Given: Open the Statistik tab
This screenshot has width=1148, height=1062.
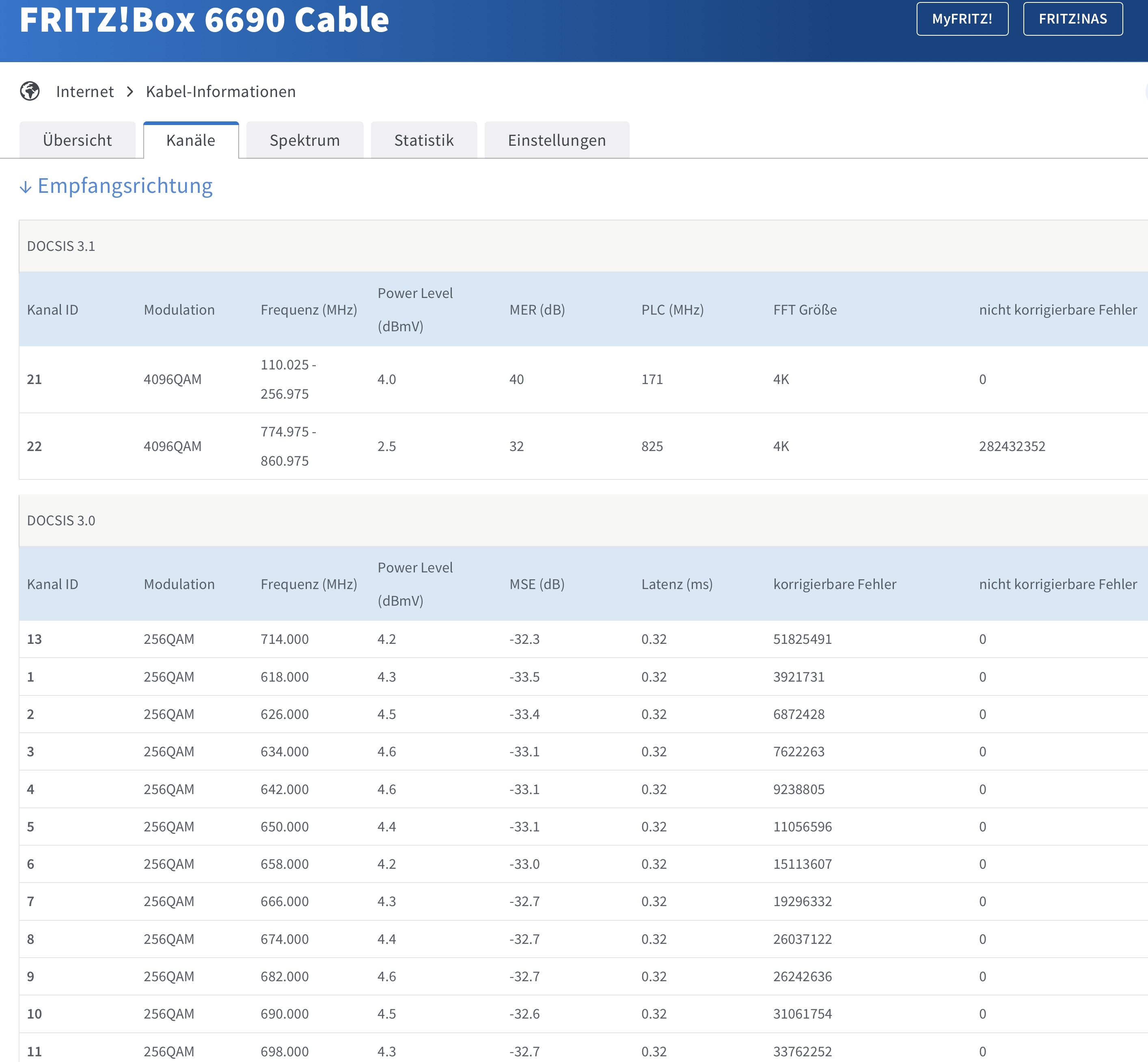Looking at the screenshot, I should click(423, 140).
